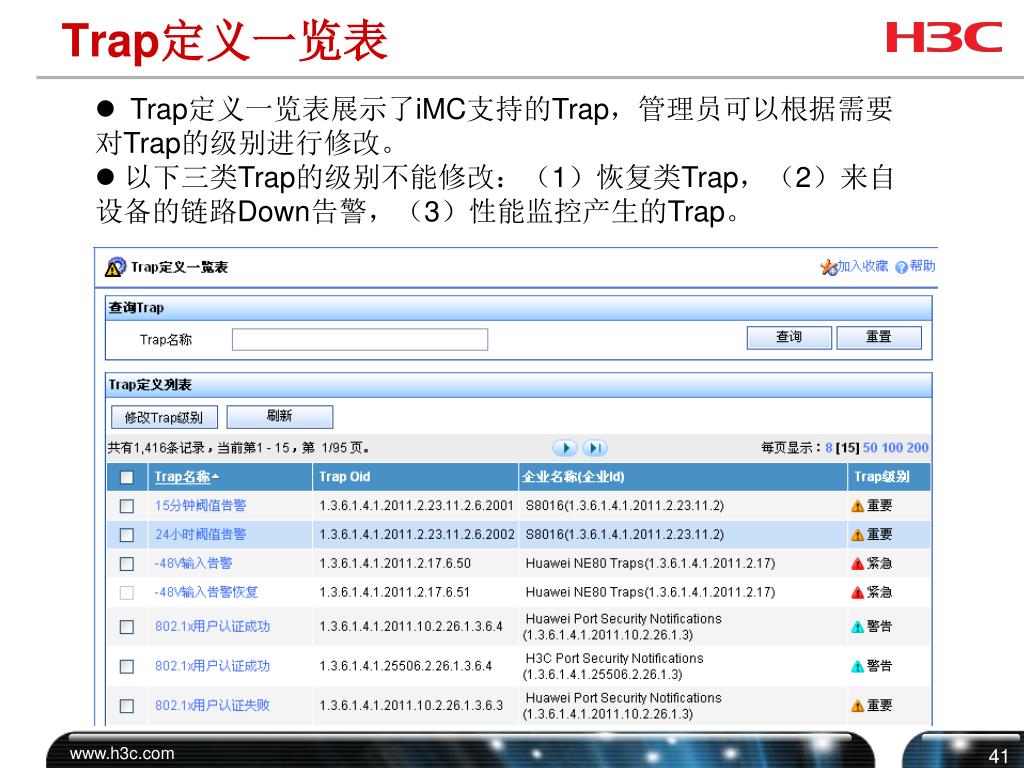The width and height of the screenshot is (1024, 768).
Task: Click the 查询Trap section header
Action: click(x=519, y=308)
